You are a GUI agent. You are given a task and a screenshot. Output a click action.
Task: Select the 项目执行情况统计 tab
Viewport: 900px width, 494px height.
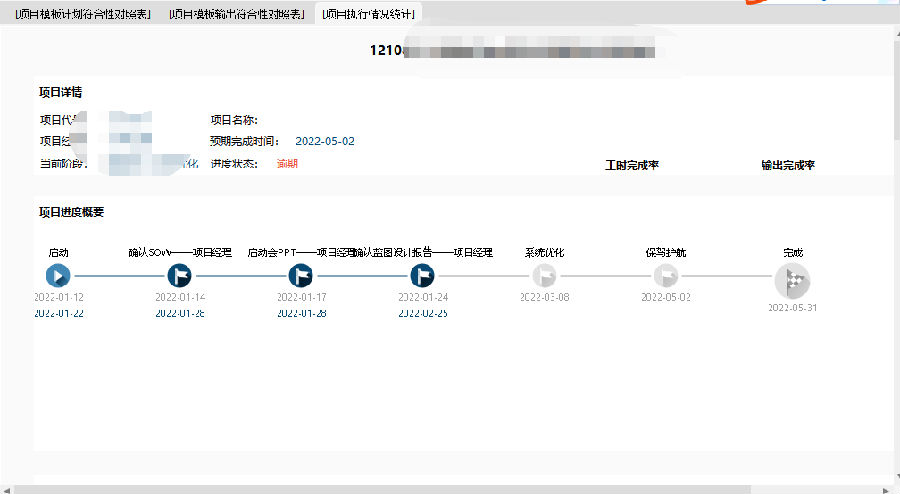(368, 14)
